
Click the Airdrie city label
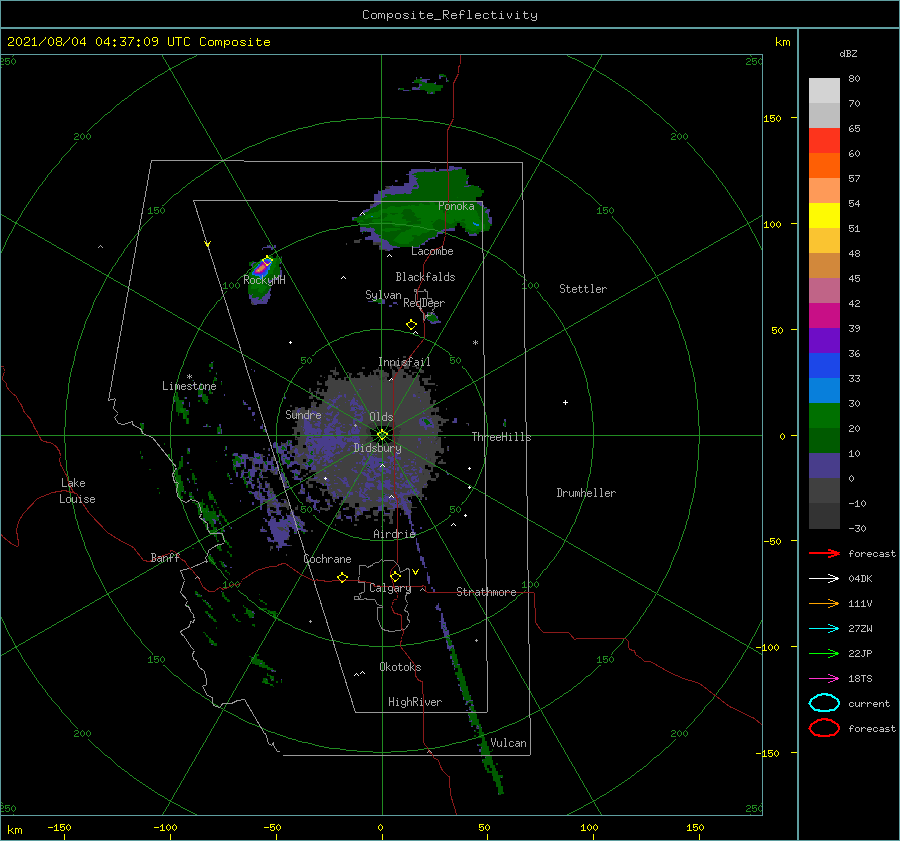[x=394, y=534]
